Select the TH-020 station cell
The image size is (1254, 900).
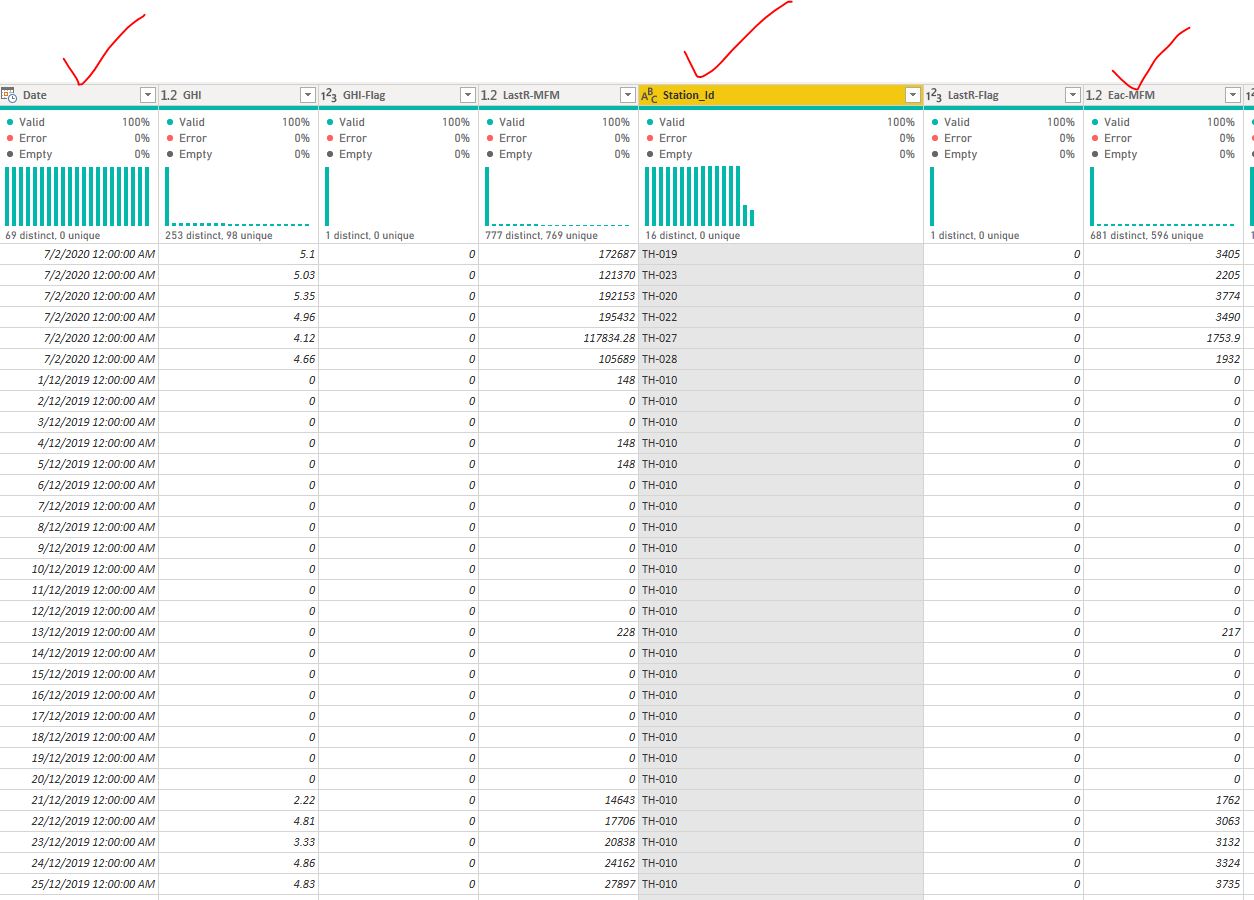pyautogui.click(x=781, y=296)
